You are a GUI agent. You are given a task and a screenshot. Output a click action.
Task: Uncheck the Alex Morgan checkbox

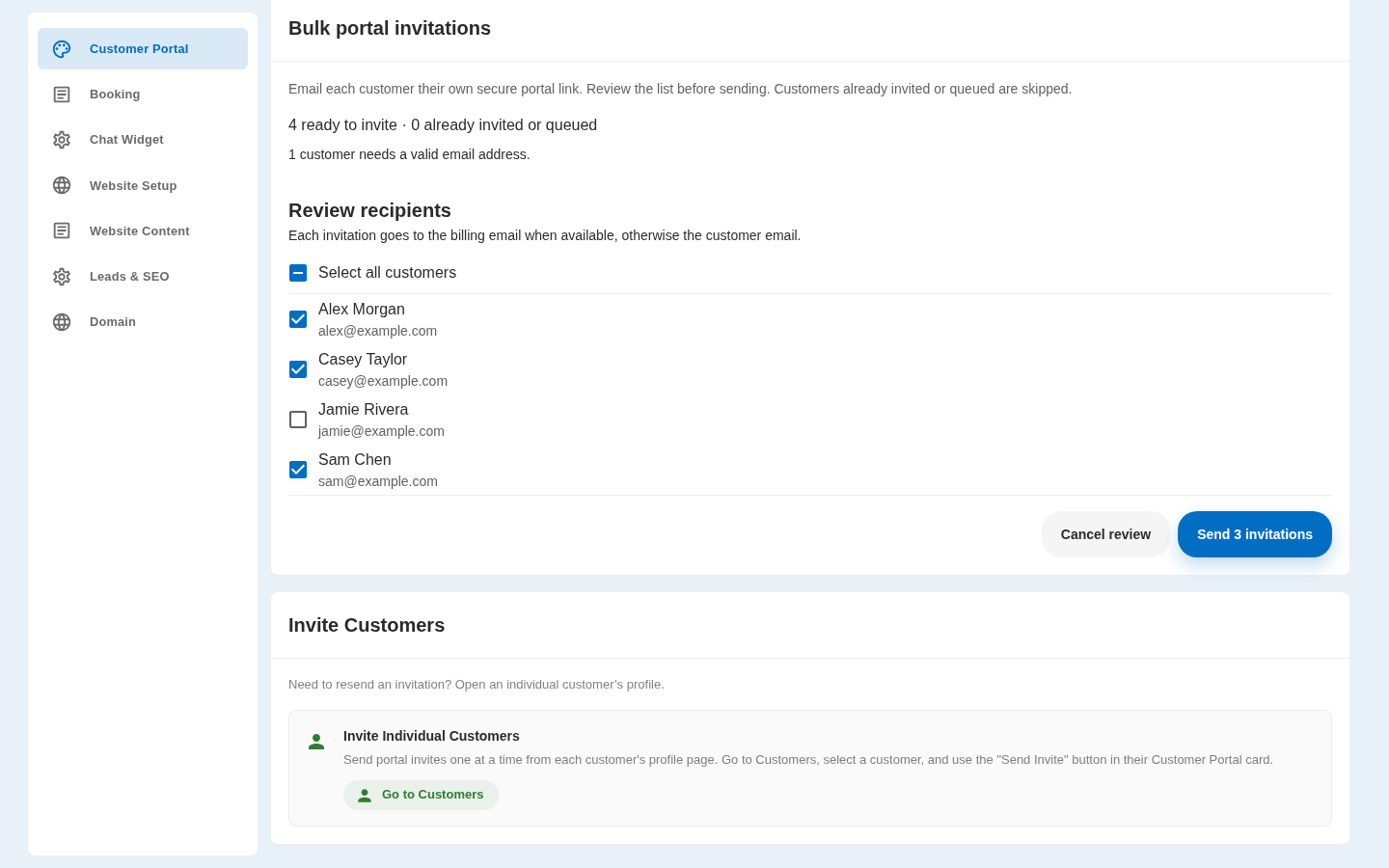click(298, 319)
